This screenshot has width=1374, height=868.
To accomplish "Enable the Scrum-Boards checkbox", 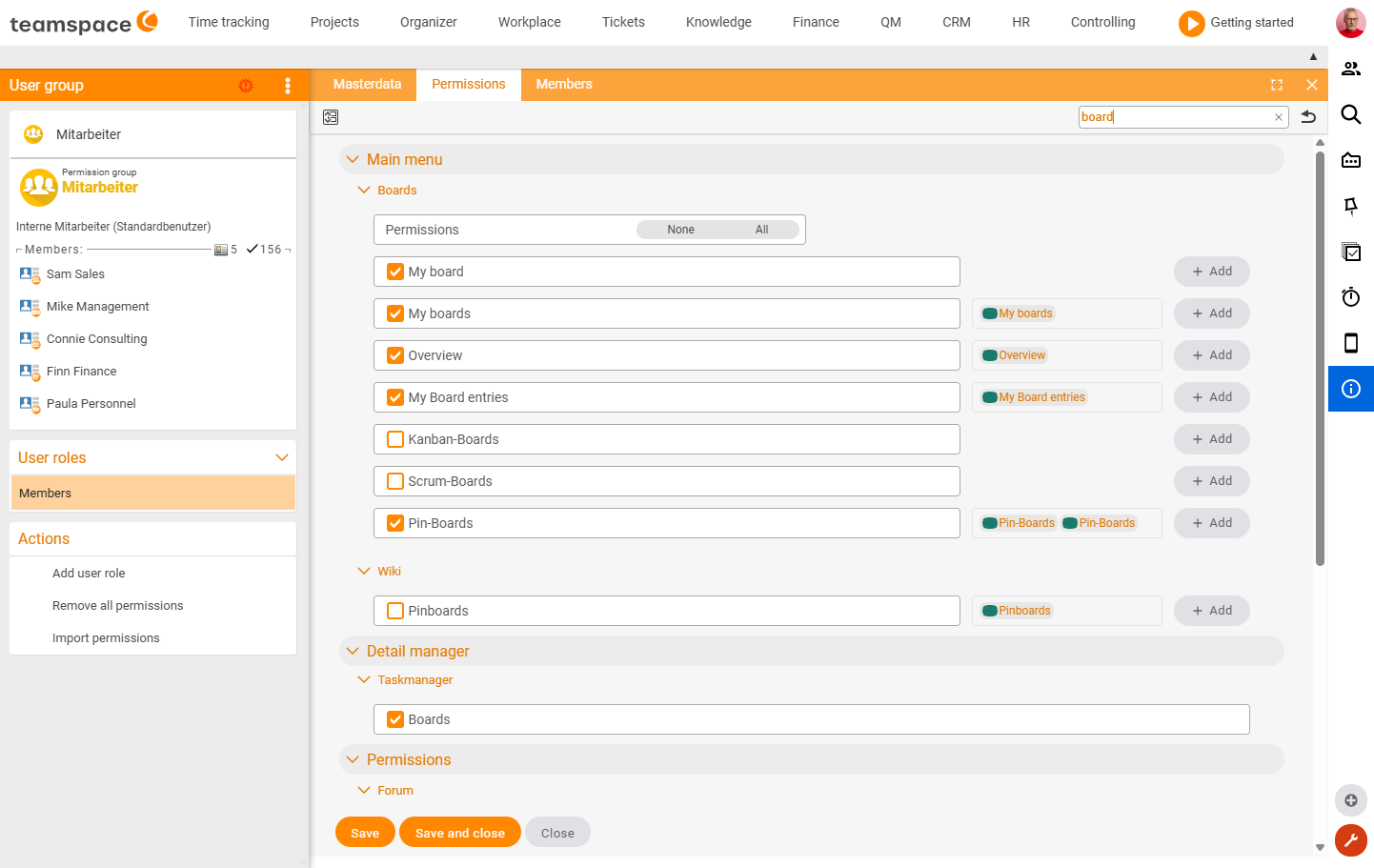I will coord(395,481).
